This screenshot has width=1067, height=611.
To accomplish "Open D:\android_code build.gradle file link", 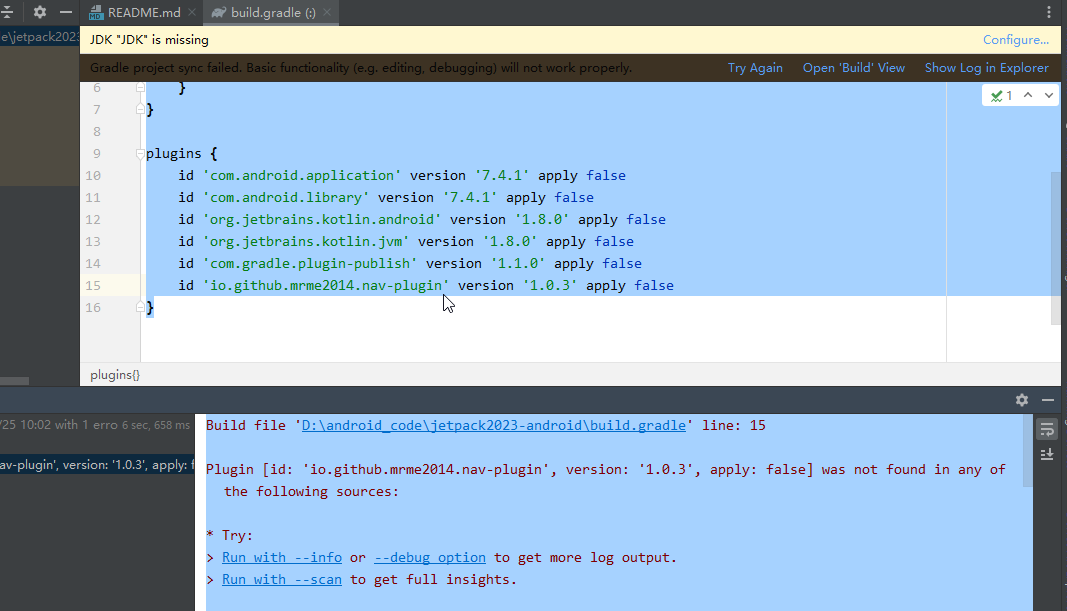I will point(493,425).
